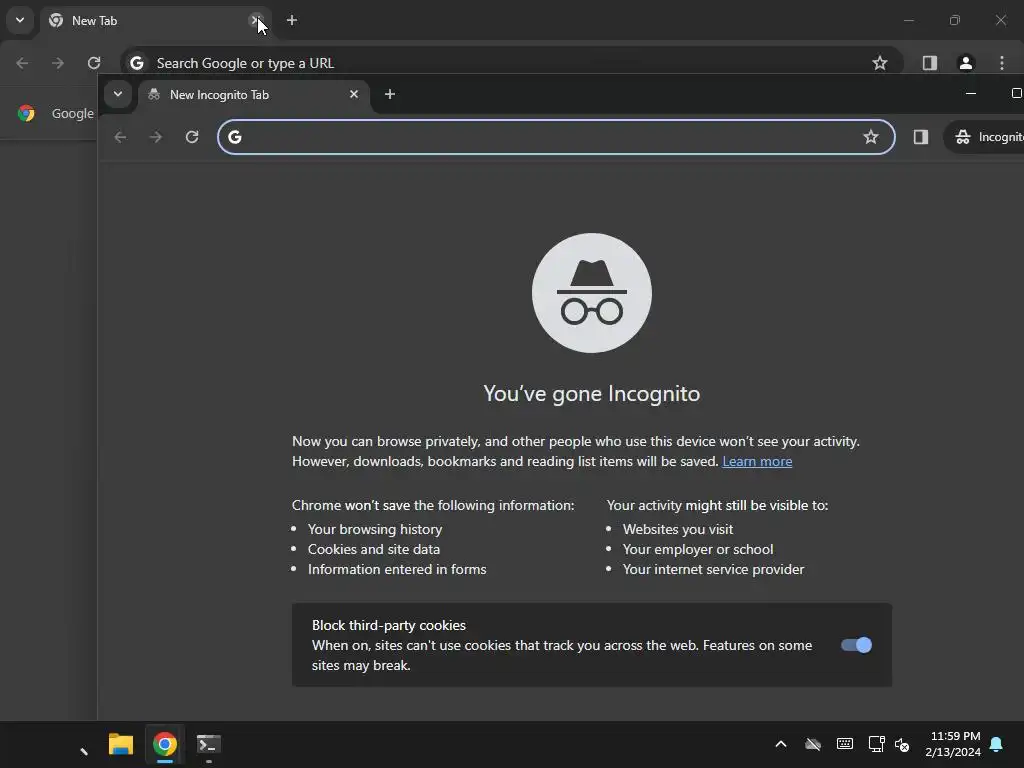Open the Learn more link
1024x768 pixels.
click(757, 461)
